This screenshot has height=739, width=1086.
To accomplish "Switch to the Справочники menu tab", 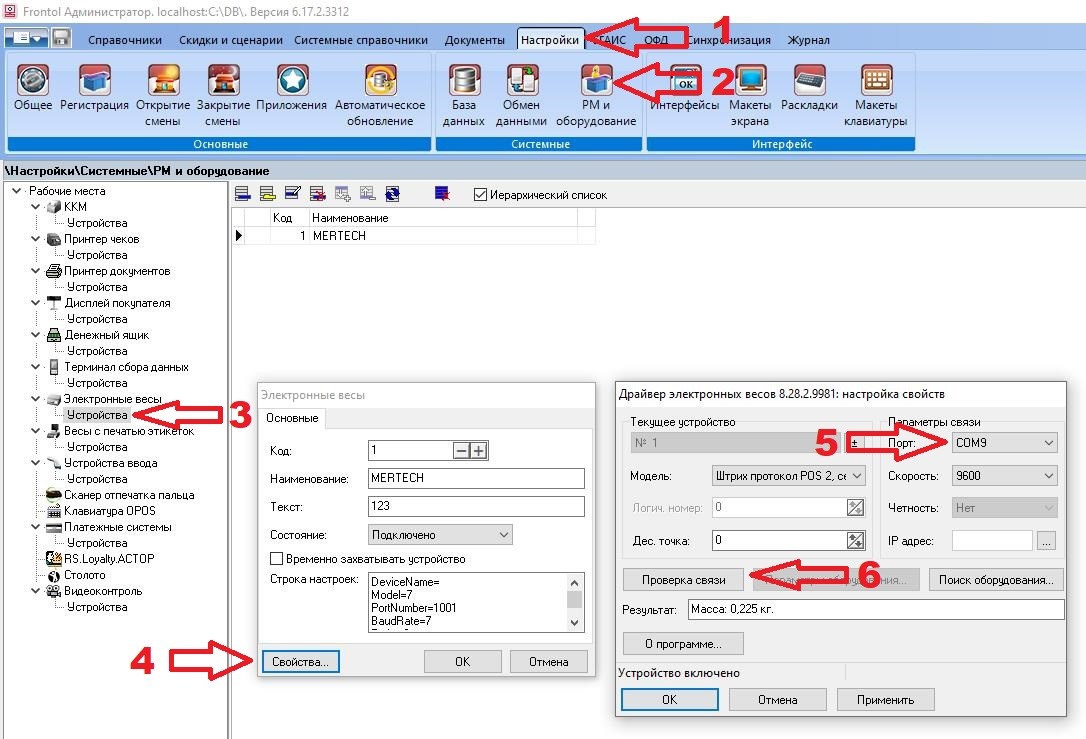I will (x=125, y=40).
